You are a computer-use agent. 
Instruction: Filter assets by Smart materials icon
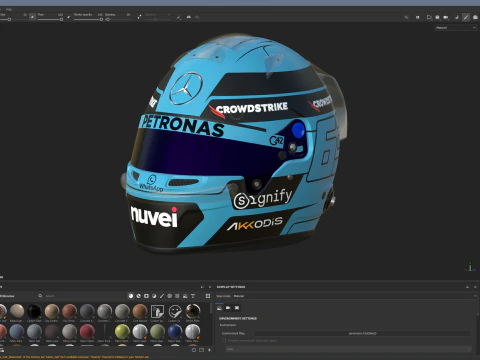coord(139,296)
